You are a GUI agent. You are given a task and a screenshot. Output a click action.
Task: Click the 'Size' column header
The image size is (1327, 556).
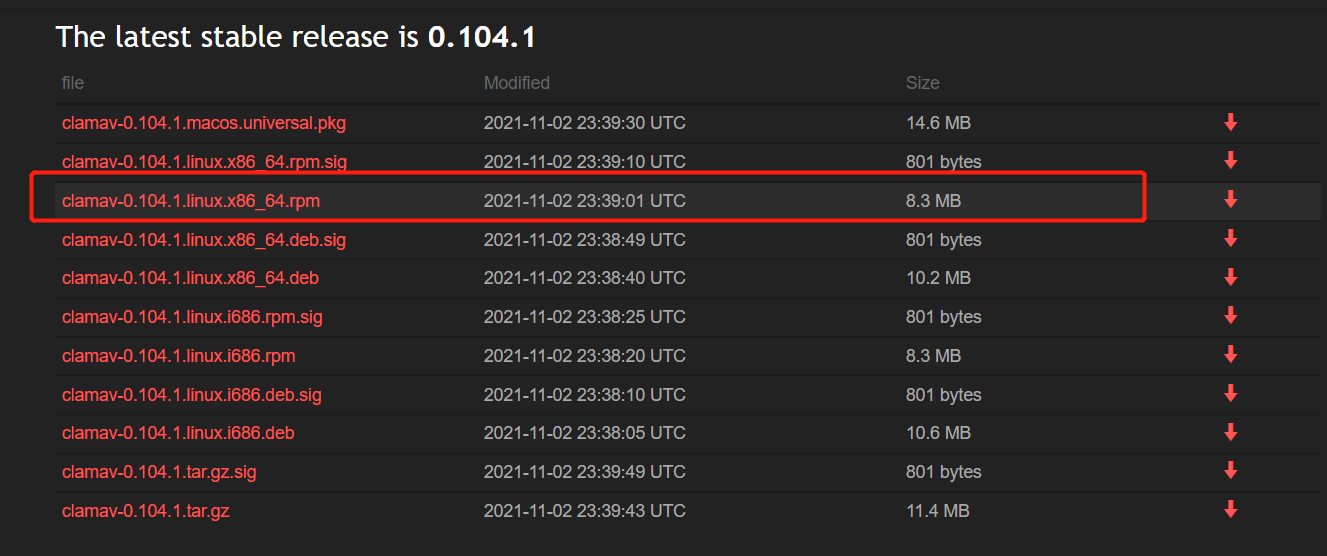(923, 83)
